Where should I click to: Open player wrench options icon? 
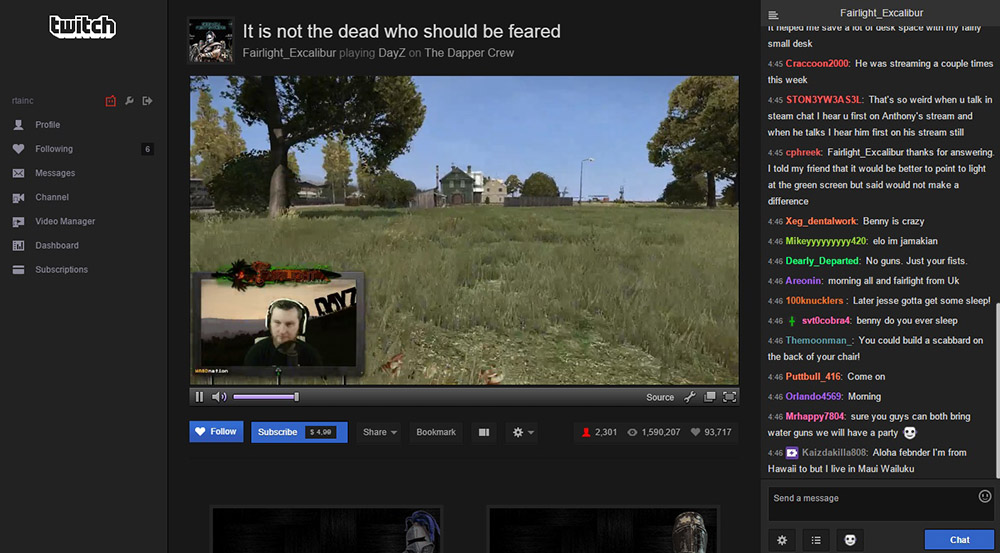689,397
